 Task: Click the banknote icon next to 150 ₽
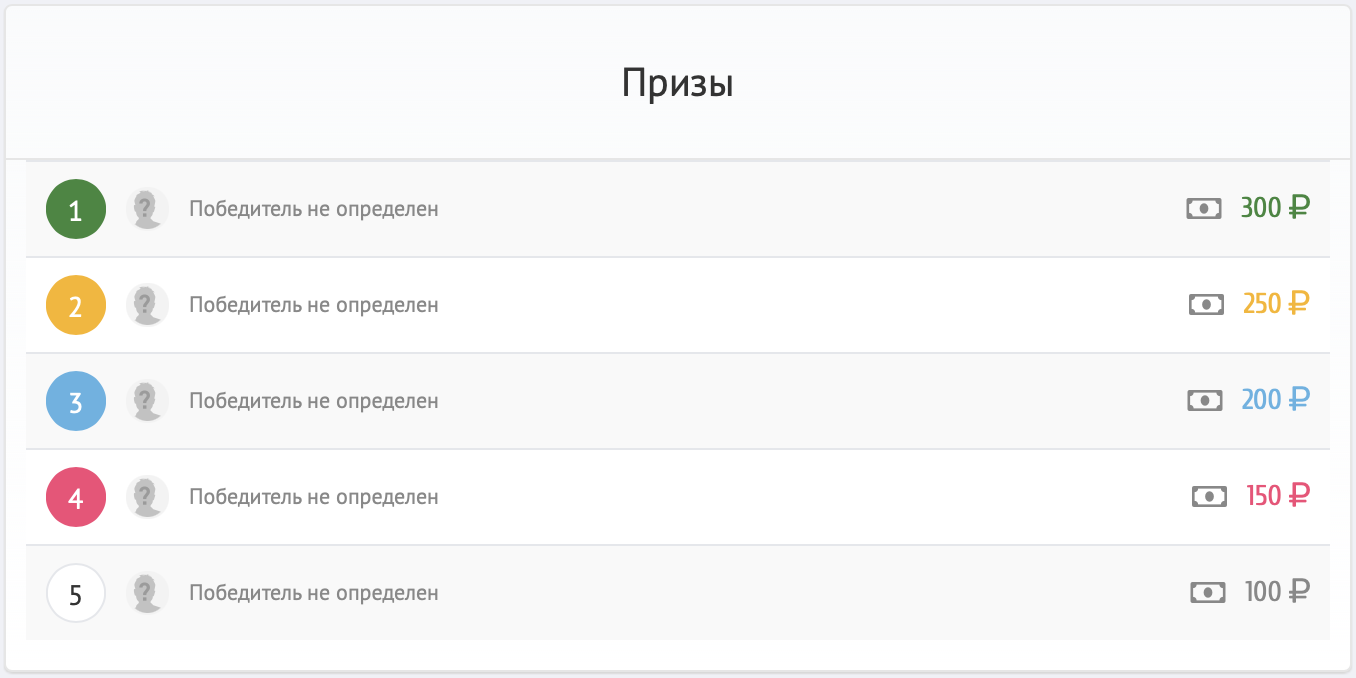(x=1209, y=496)
